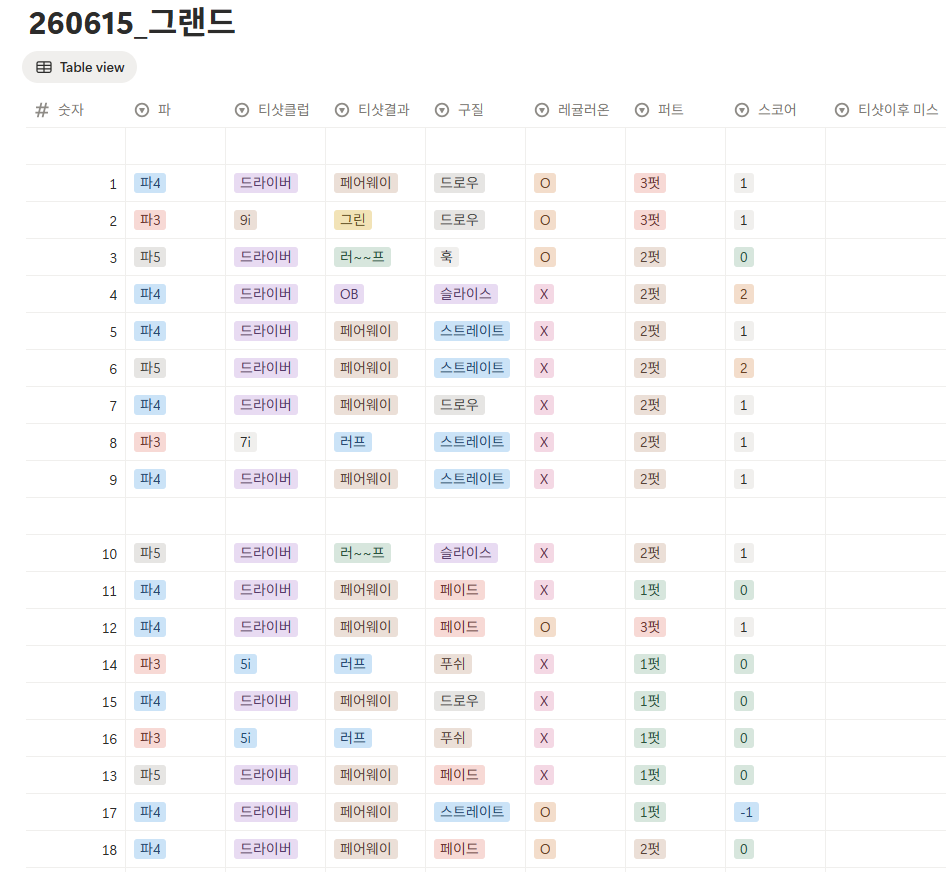
Task: Open the 스코어 column header menu
Action: (776, 110)
